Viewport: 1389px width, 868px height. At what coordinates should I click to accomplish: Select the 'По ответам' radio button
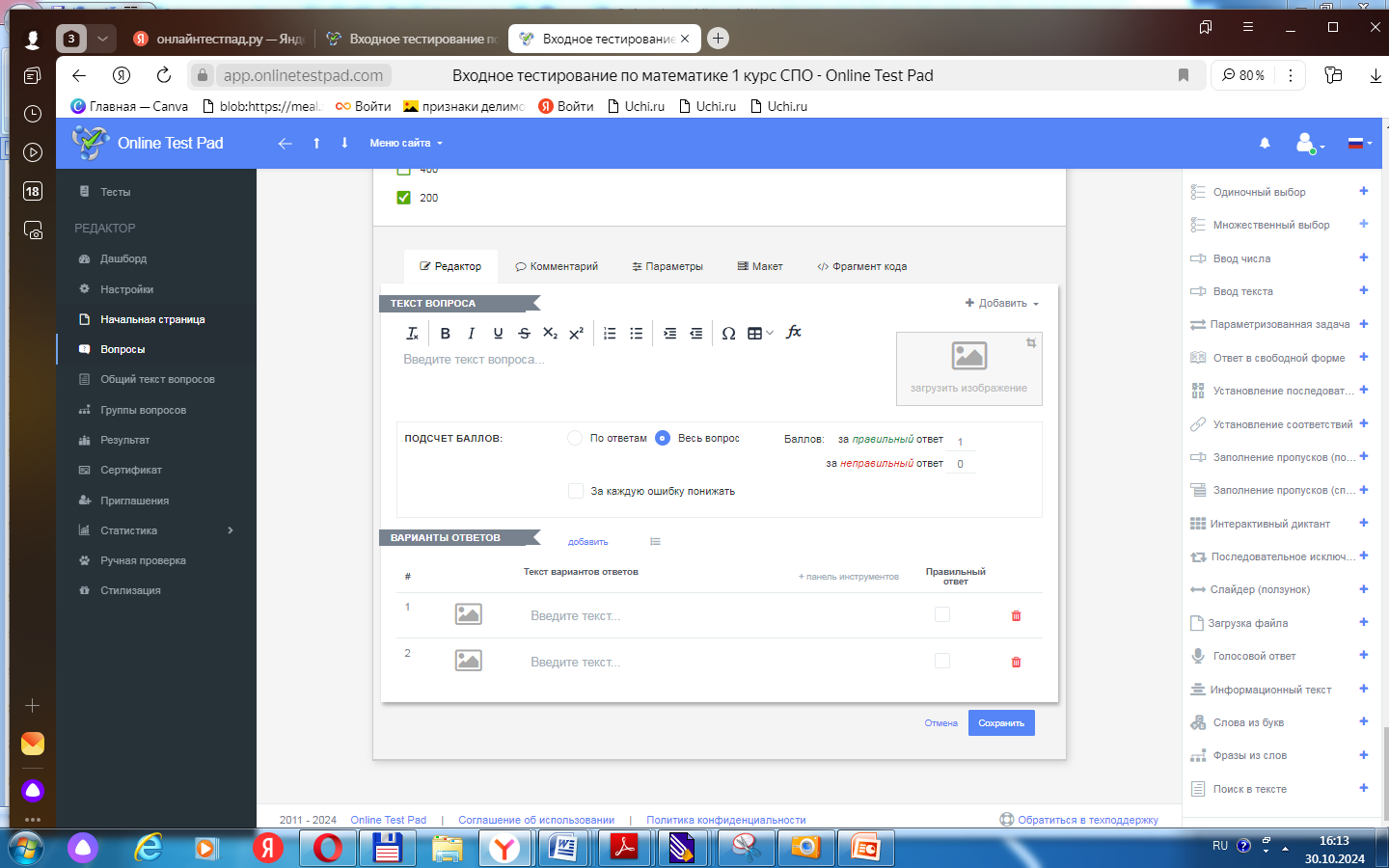[575, 438]
